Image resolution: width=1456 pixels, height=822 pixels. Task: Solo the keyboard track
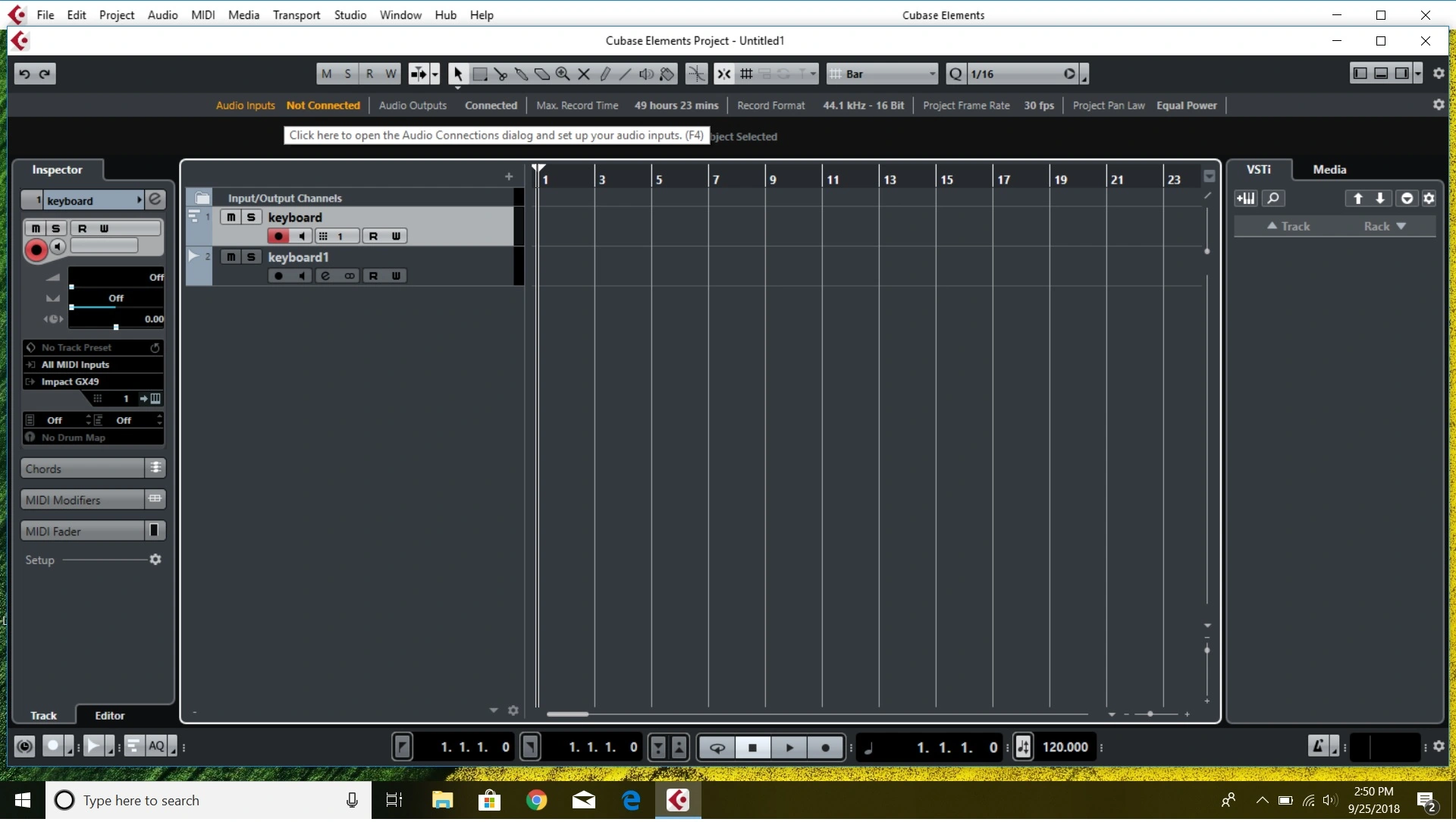pyautogui.click(x=251, y=218)
